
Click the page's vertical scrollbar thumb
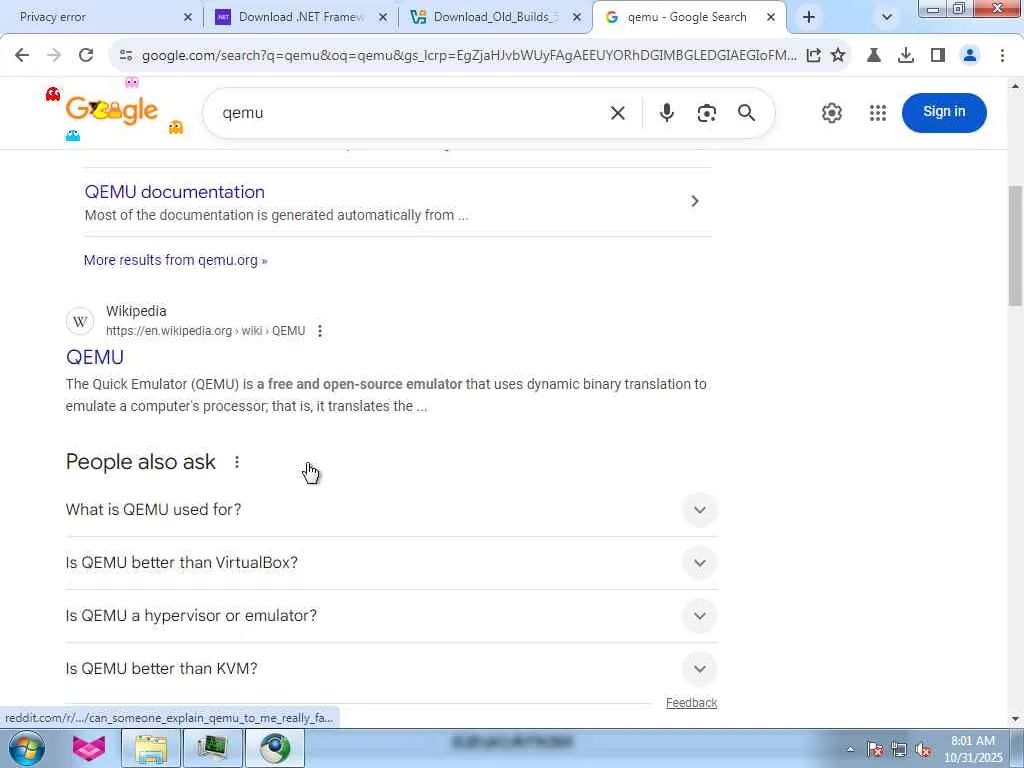1016,245
